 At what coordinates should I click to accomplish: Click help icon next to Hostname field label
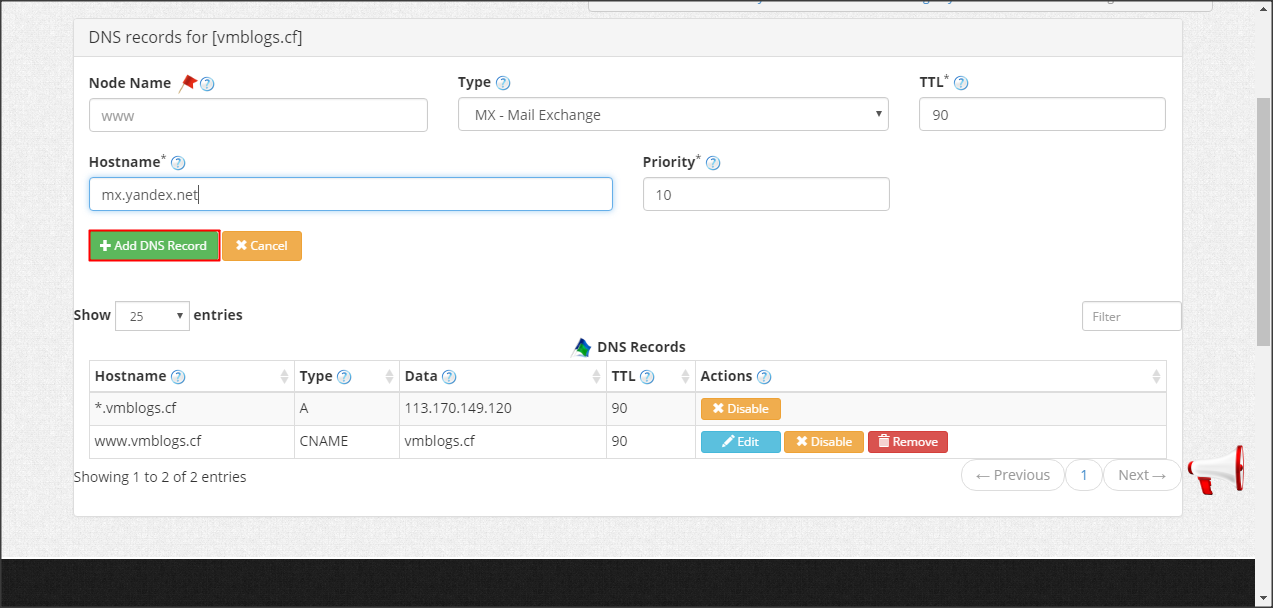pos(178,163)
